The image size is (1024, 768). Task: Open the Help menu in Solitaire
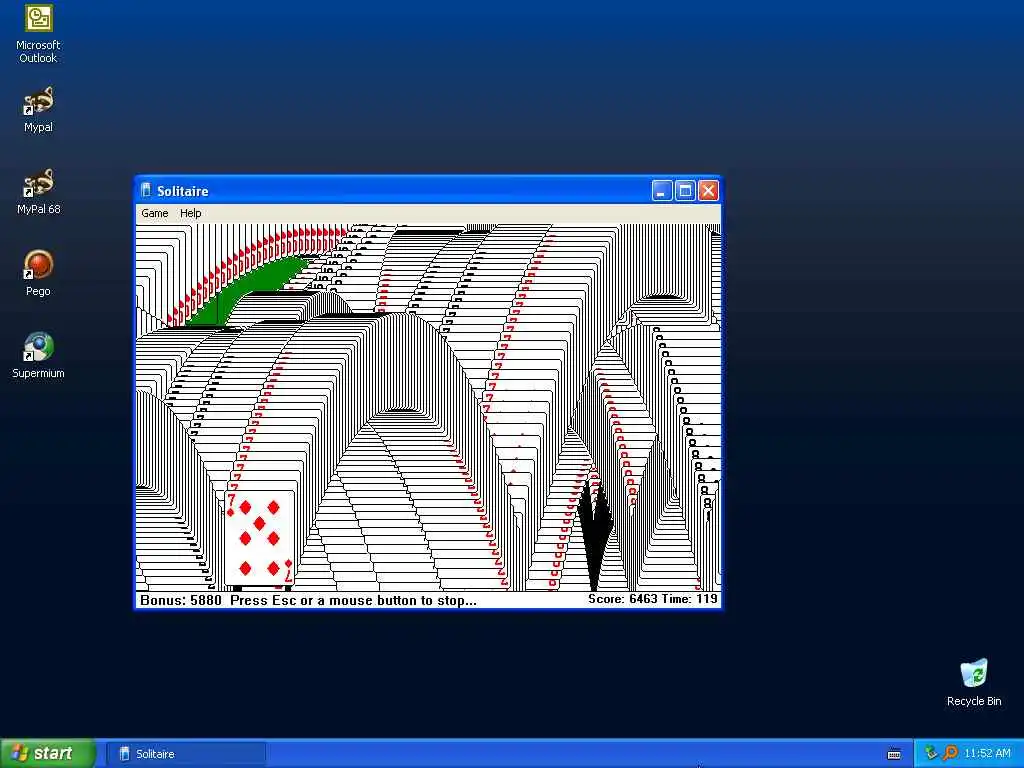(x=190, y=213)
